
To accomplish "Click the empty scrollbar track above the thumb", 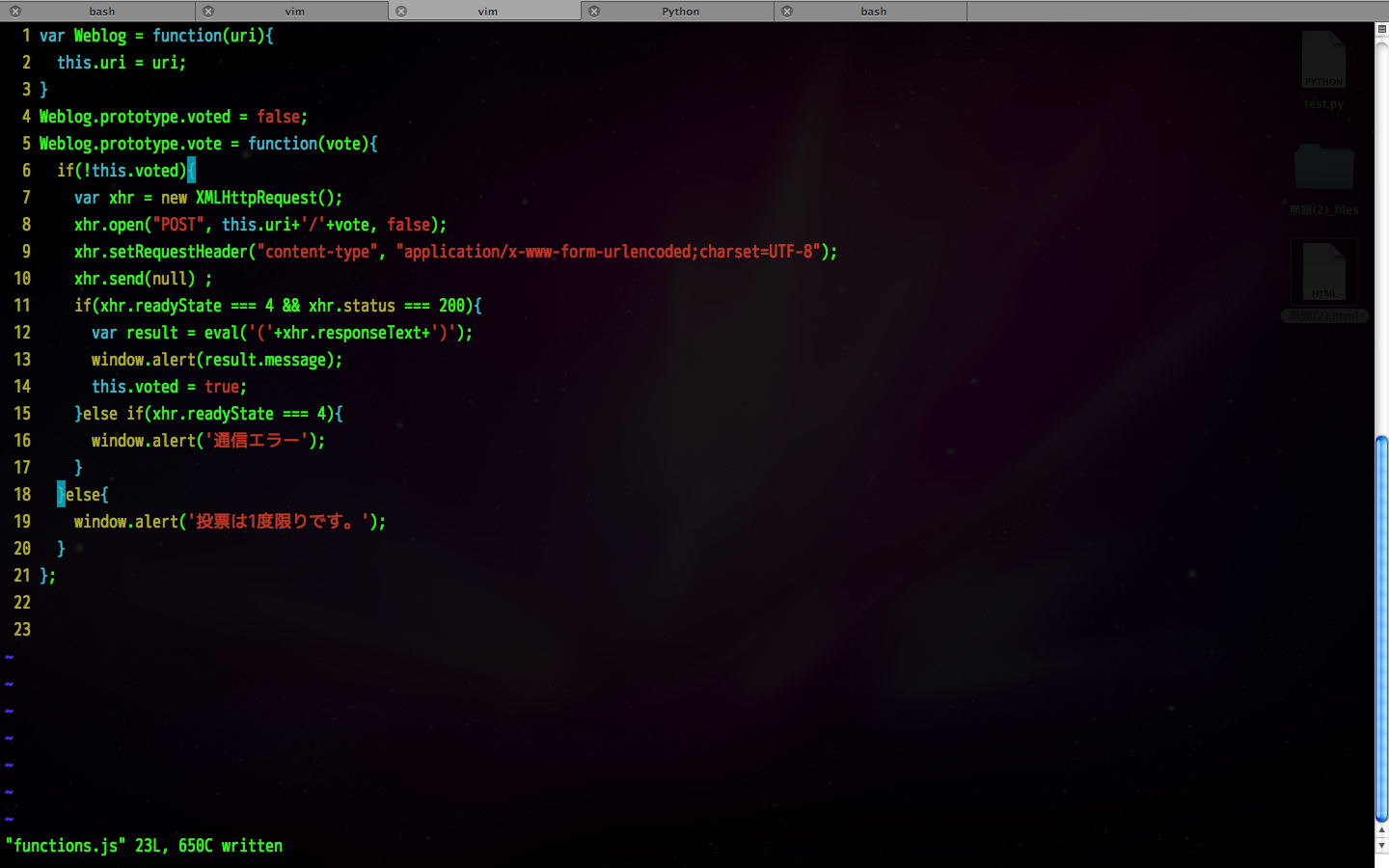I will tap(1381, 241).
